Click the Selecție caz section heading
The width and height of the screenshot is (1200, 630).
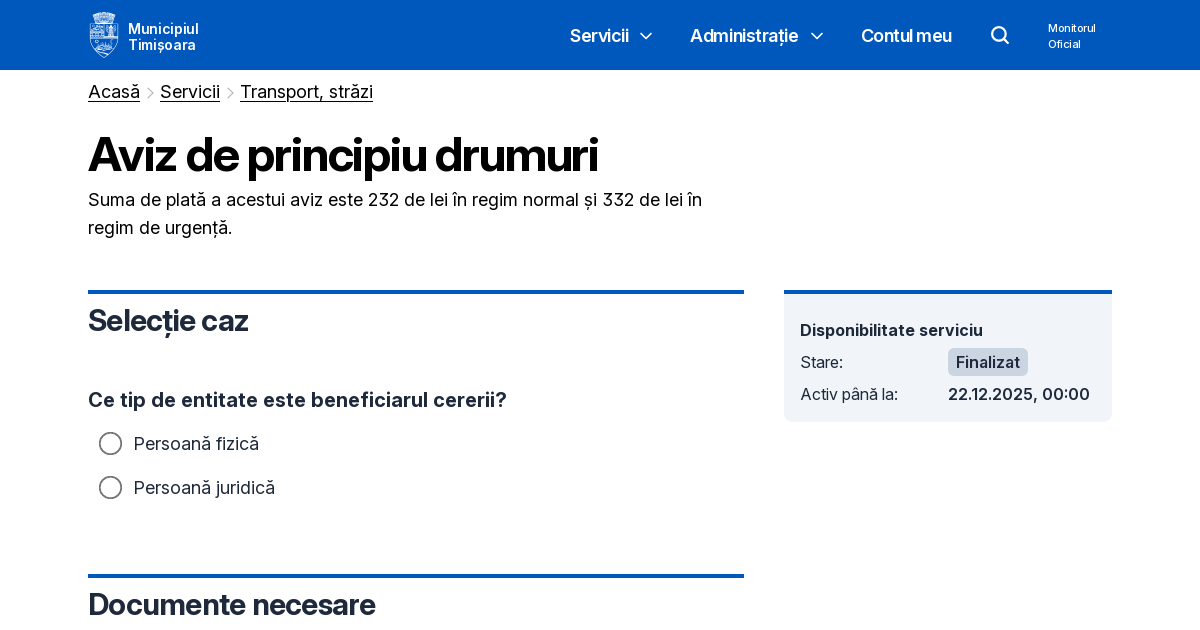click(168, 321)
